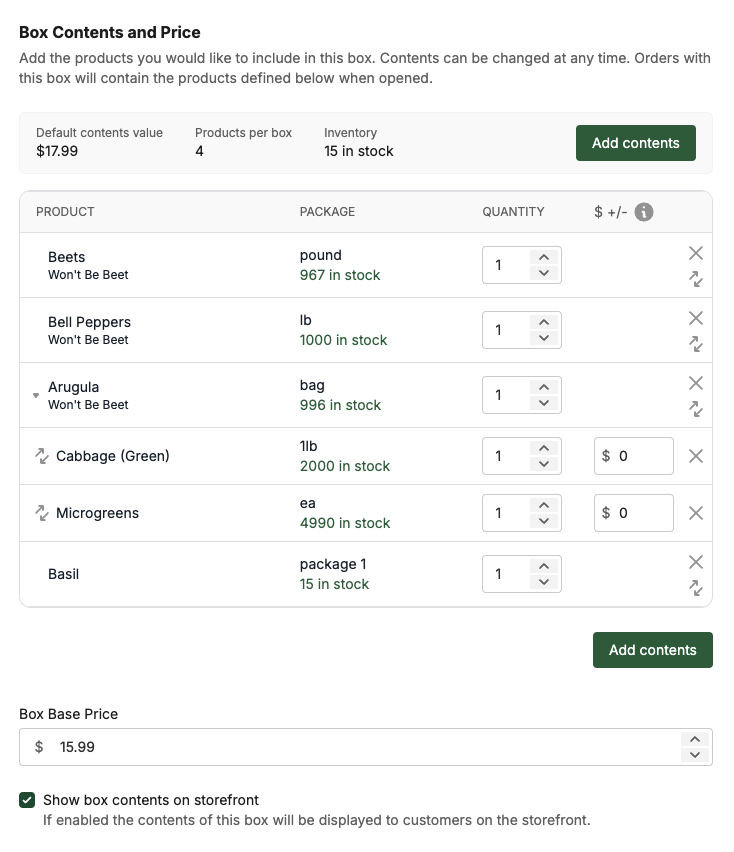Click Microgreens price adjustment field

tap(640, 513)
